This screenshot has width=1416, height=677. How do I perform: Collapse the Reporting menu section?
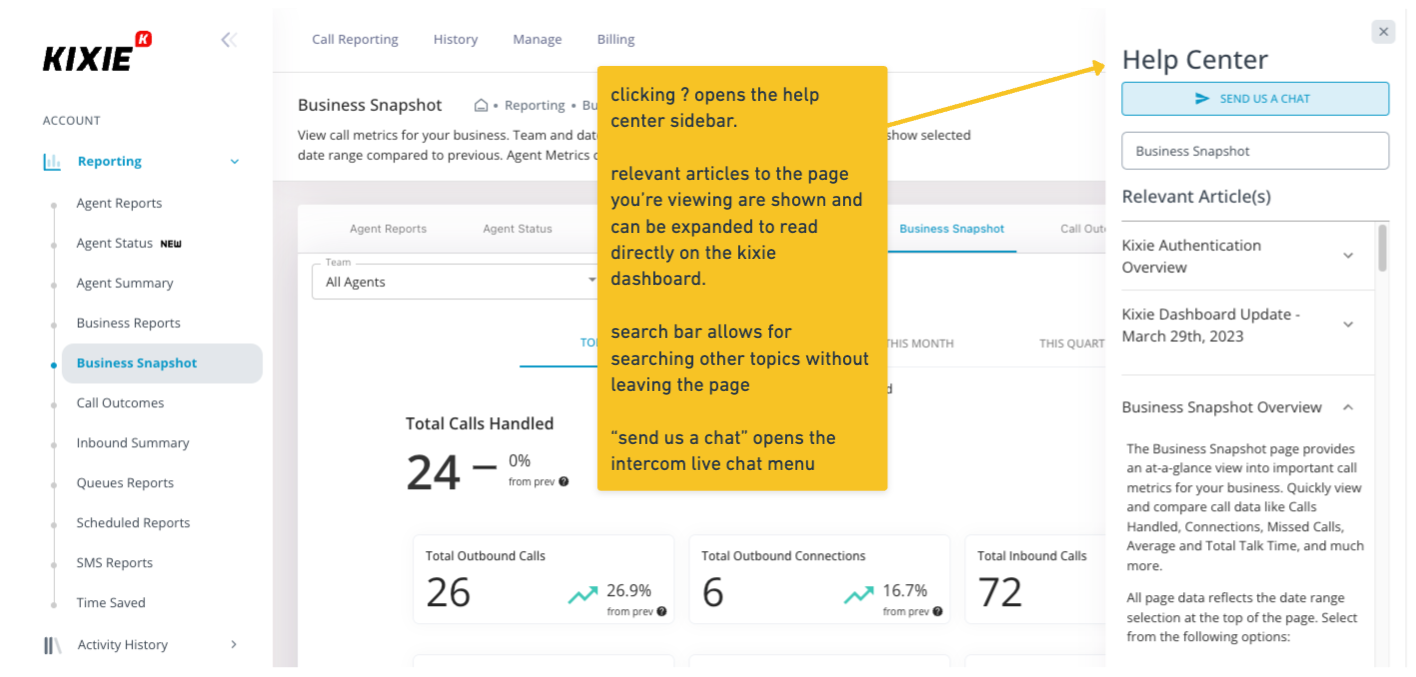[235, 162]
